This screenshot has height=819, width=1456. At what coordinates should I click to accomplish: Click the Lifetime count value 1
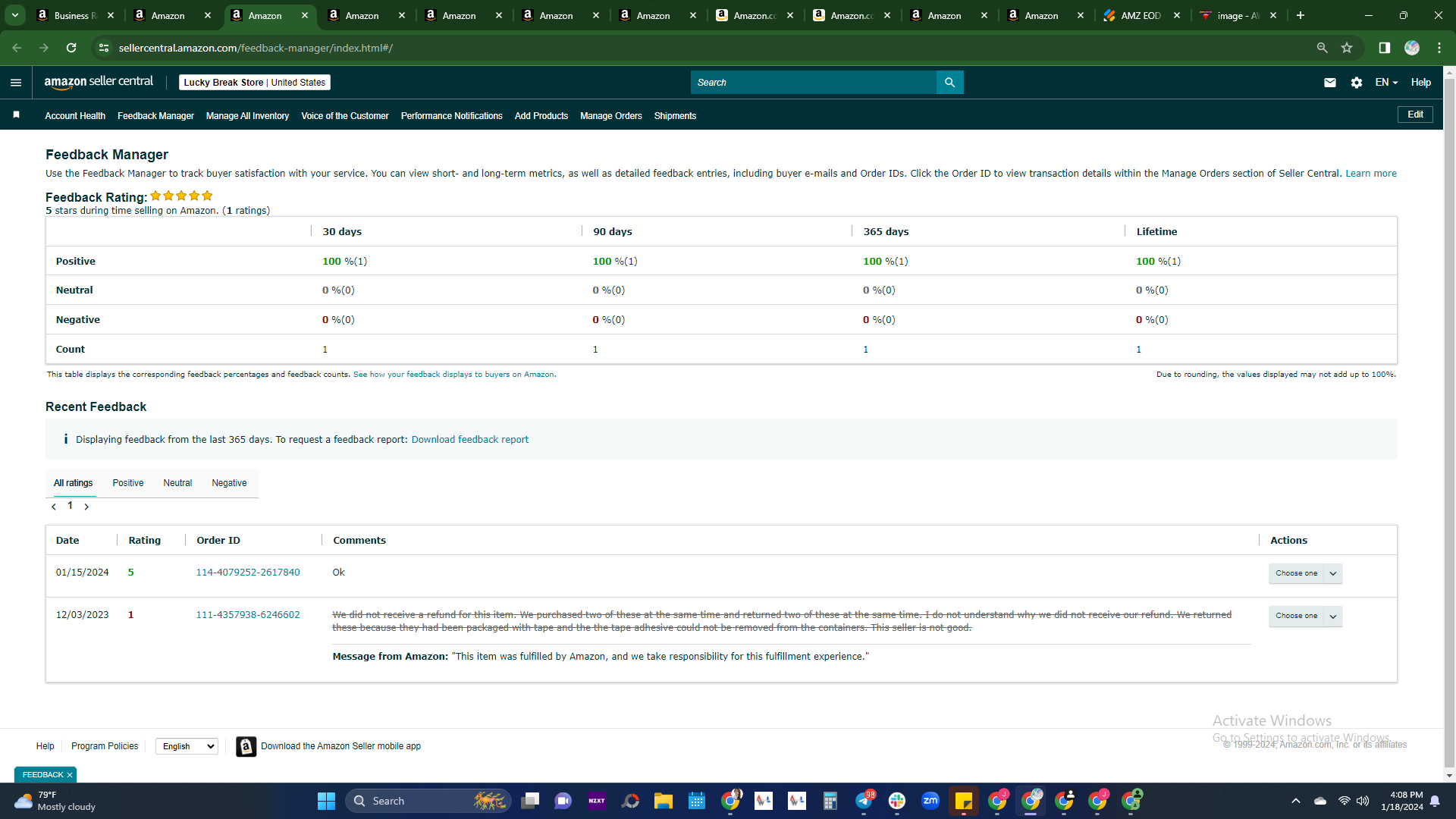pos(1138,350)
